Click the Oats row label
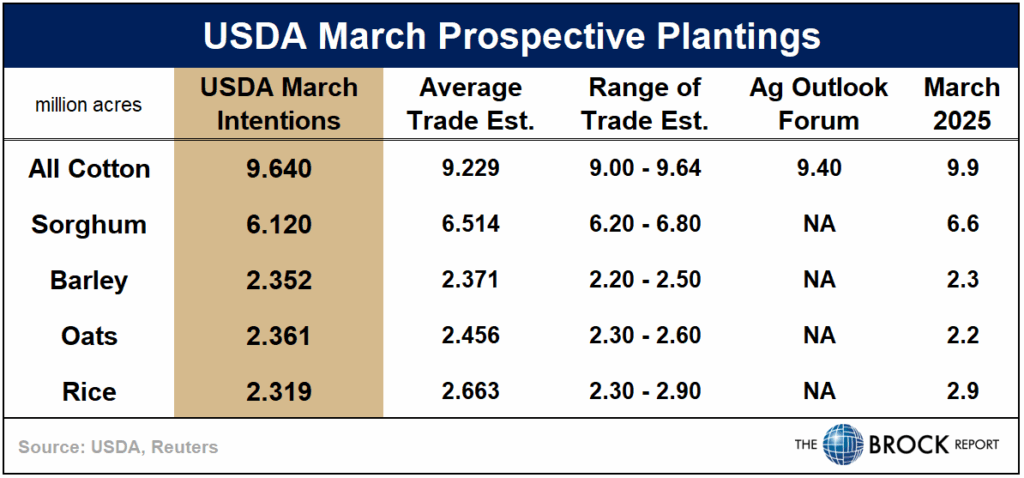 [89, 335]
